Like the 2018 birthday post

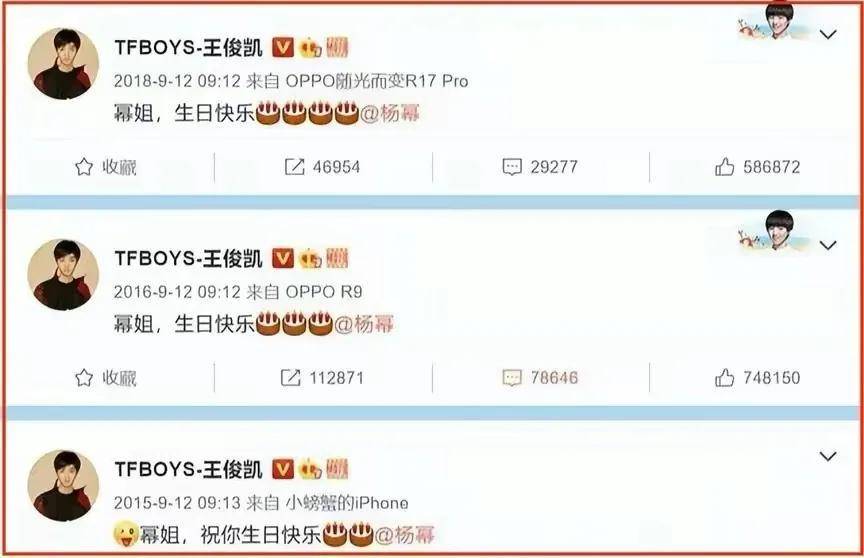click(x=757, y=166)
